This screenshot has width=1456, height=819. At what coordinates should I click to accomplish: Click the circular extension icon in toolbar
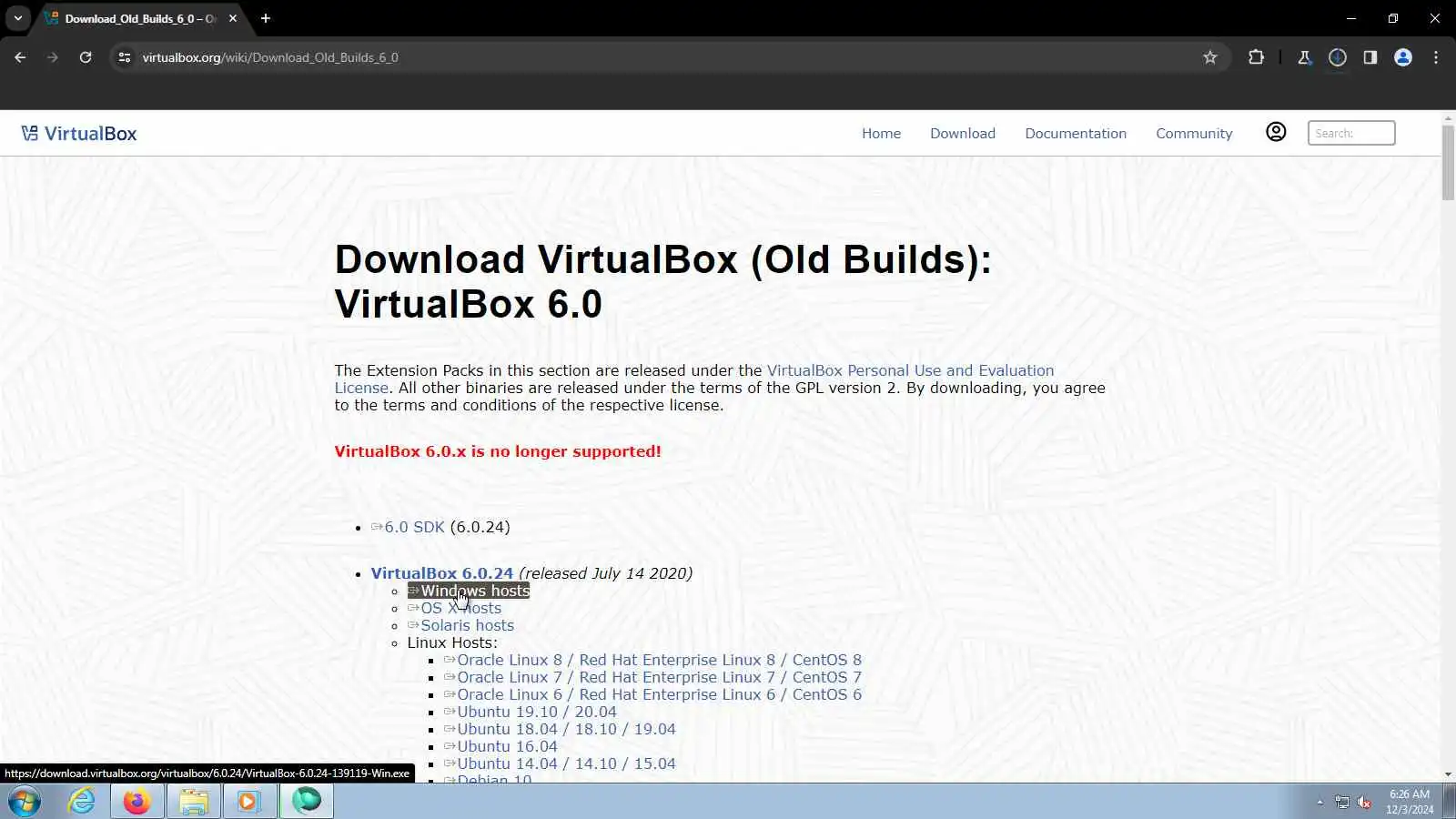pyautogui.click(x=1338, y=57)
